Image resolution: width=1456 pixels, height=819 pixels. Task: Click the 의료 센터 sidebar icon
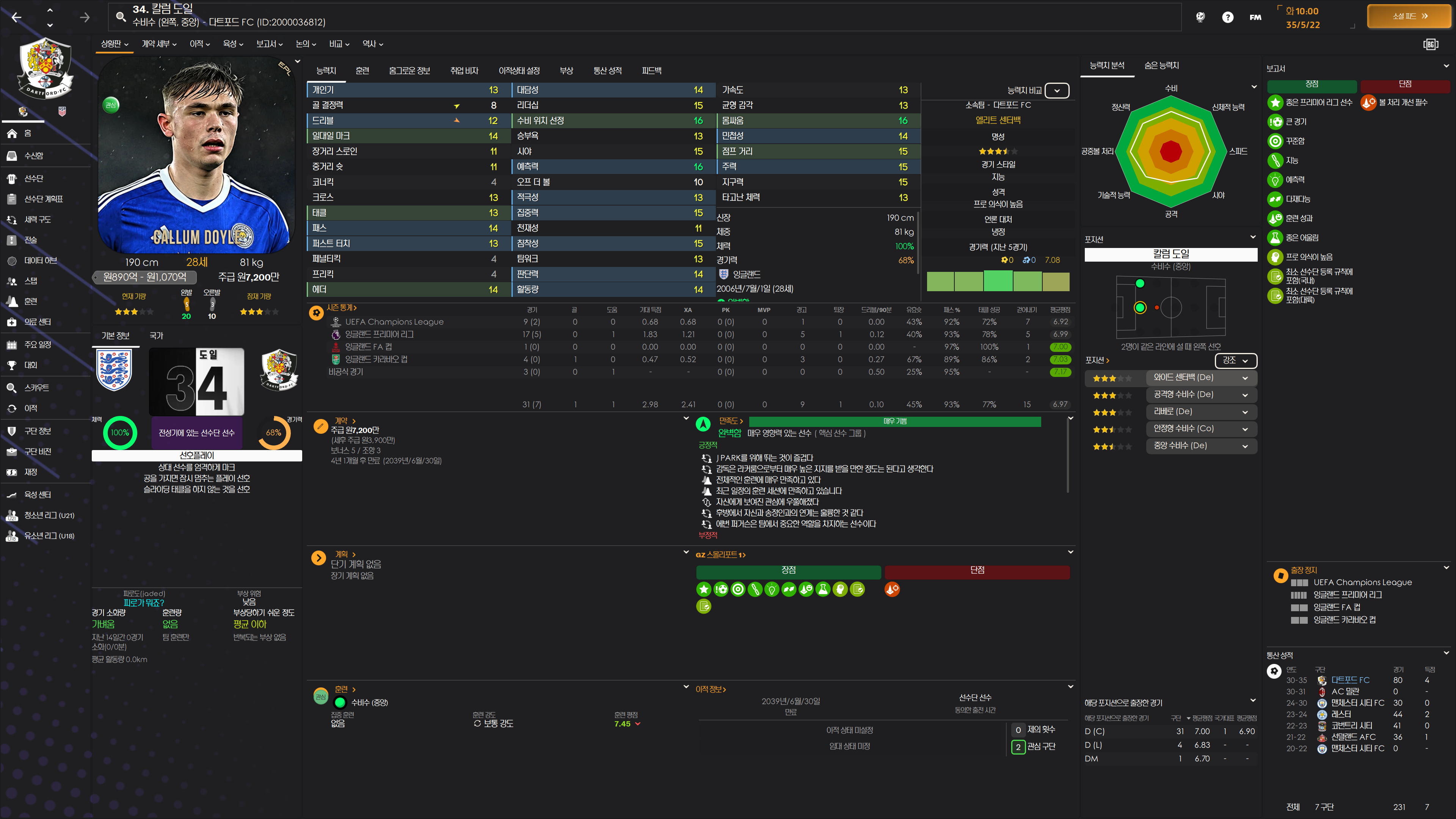12,322
